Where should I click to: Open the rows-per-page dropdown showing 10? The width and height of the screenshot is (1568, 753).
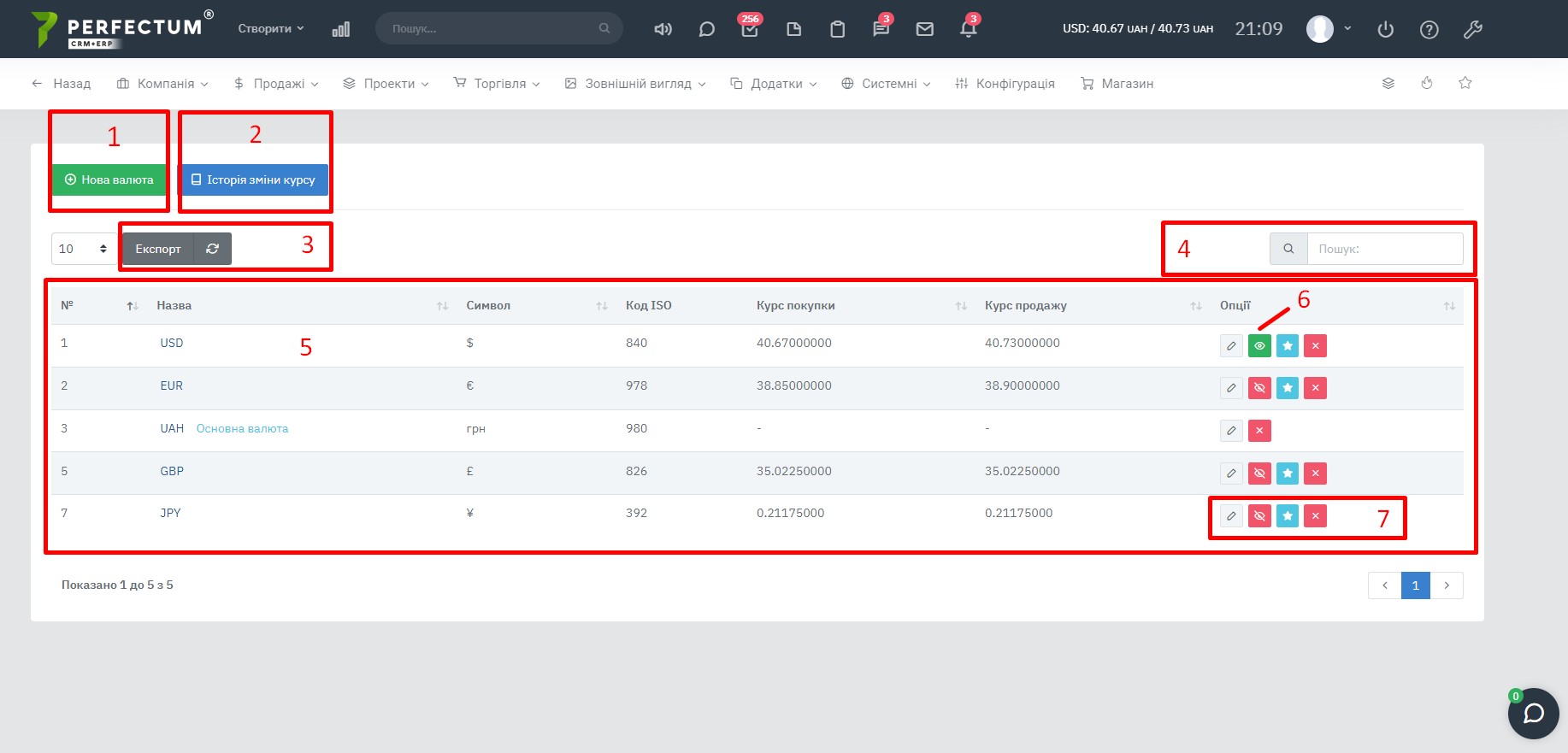pos(84,249)
